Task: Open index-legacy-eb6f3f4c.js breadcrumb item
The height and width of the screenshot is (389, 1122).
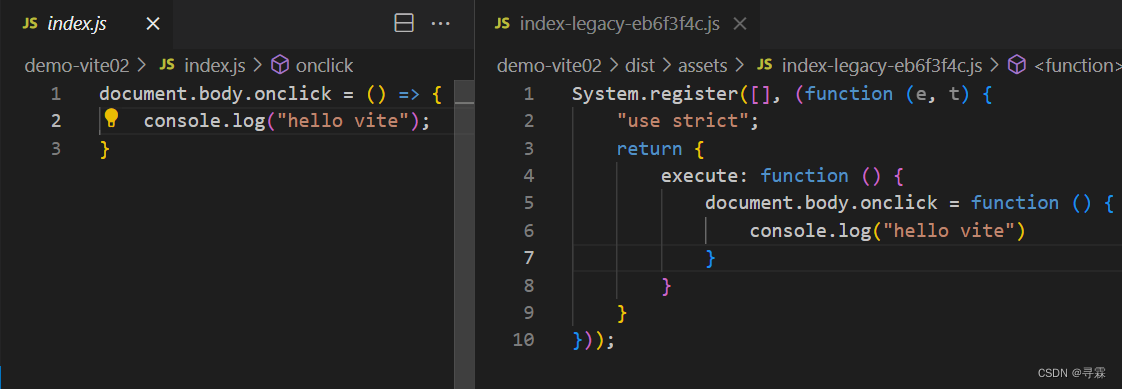Action: click(882, 66)
